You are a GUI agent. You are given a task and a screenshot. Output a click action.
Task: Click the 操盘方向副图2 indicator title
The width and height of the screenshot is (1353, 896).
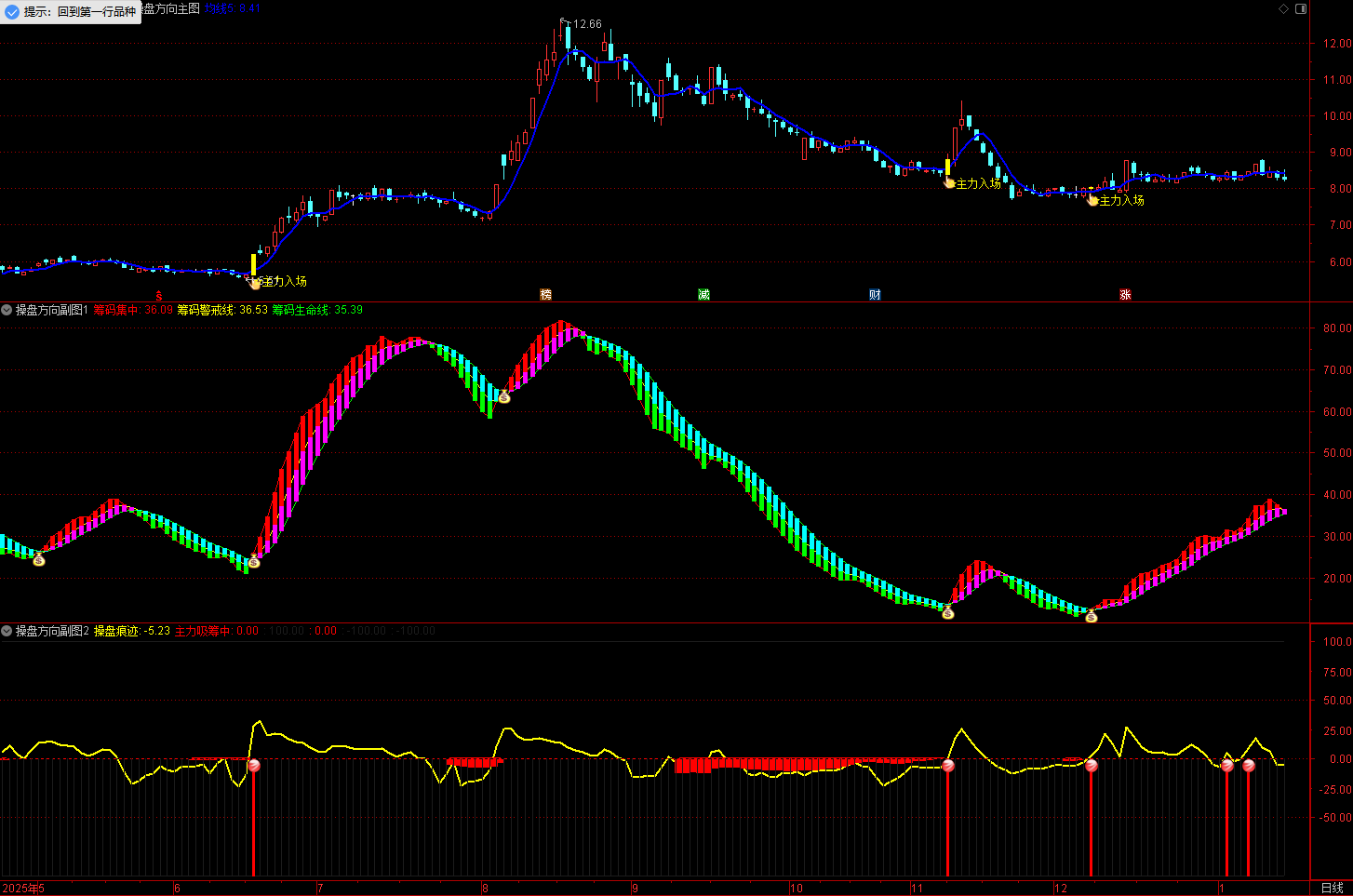tap(52, 631)
